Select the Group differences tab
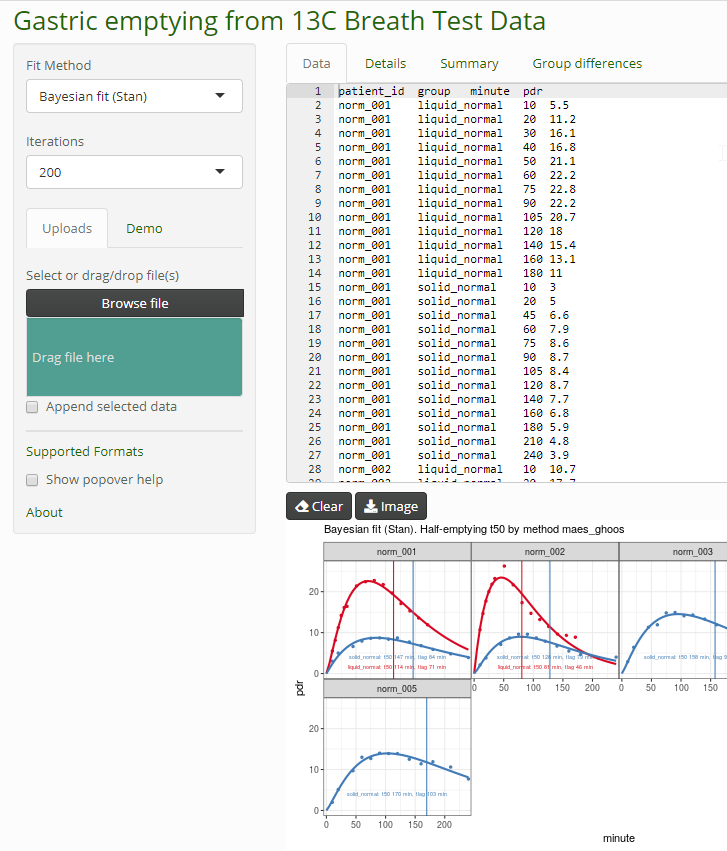This screenshot has height=851, width=727. 587,63
